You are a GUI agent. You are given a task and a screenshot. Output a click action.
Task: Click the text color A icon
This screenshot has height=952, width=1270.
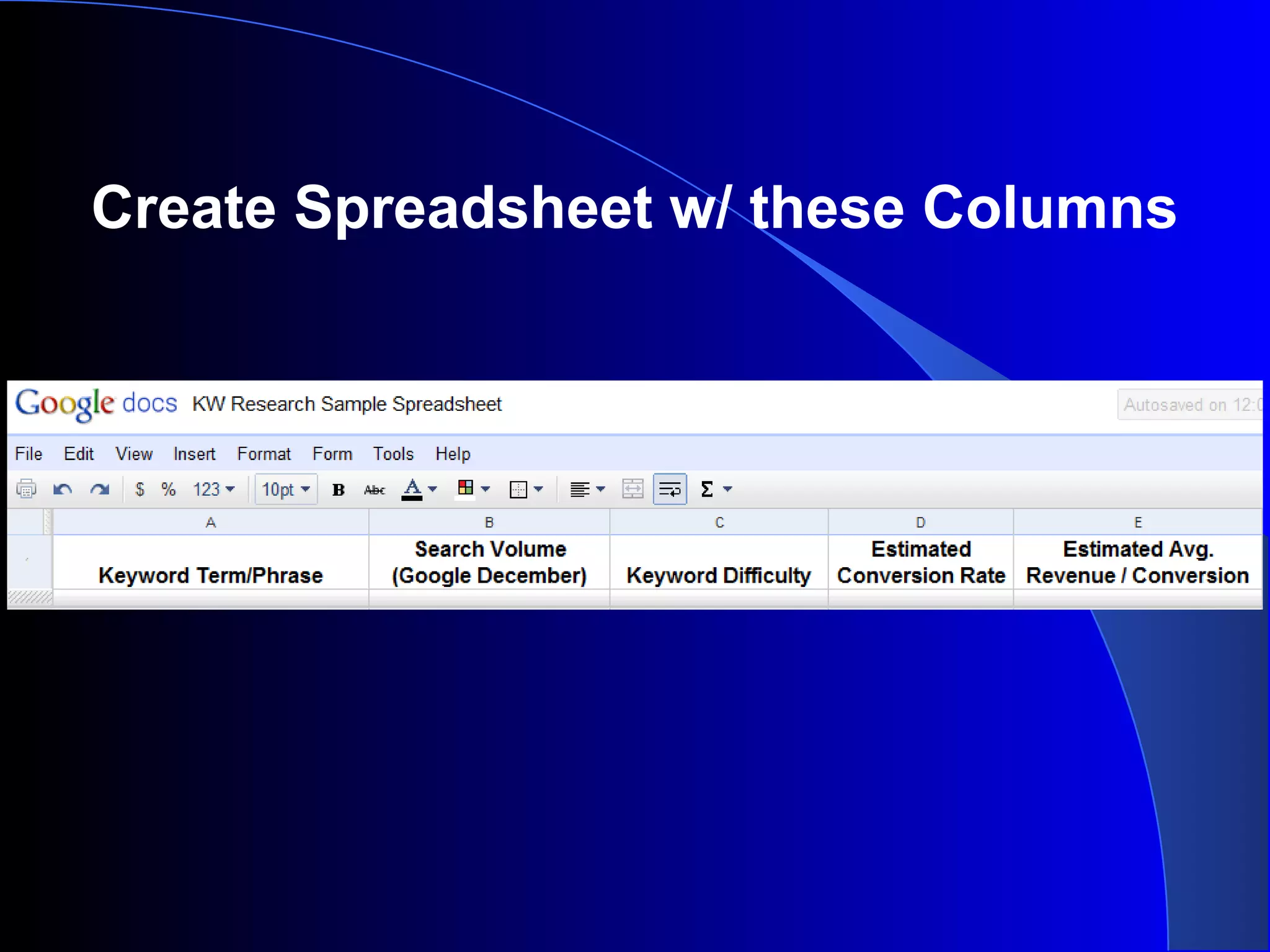click(412, 490)
